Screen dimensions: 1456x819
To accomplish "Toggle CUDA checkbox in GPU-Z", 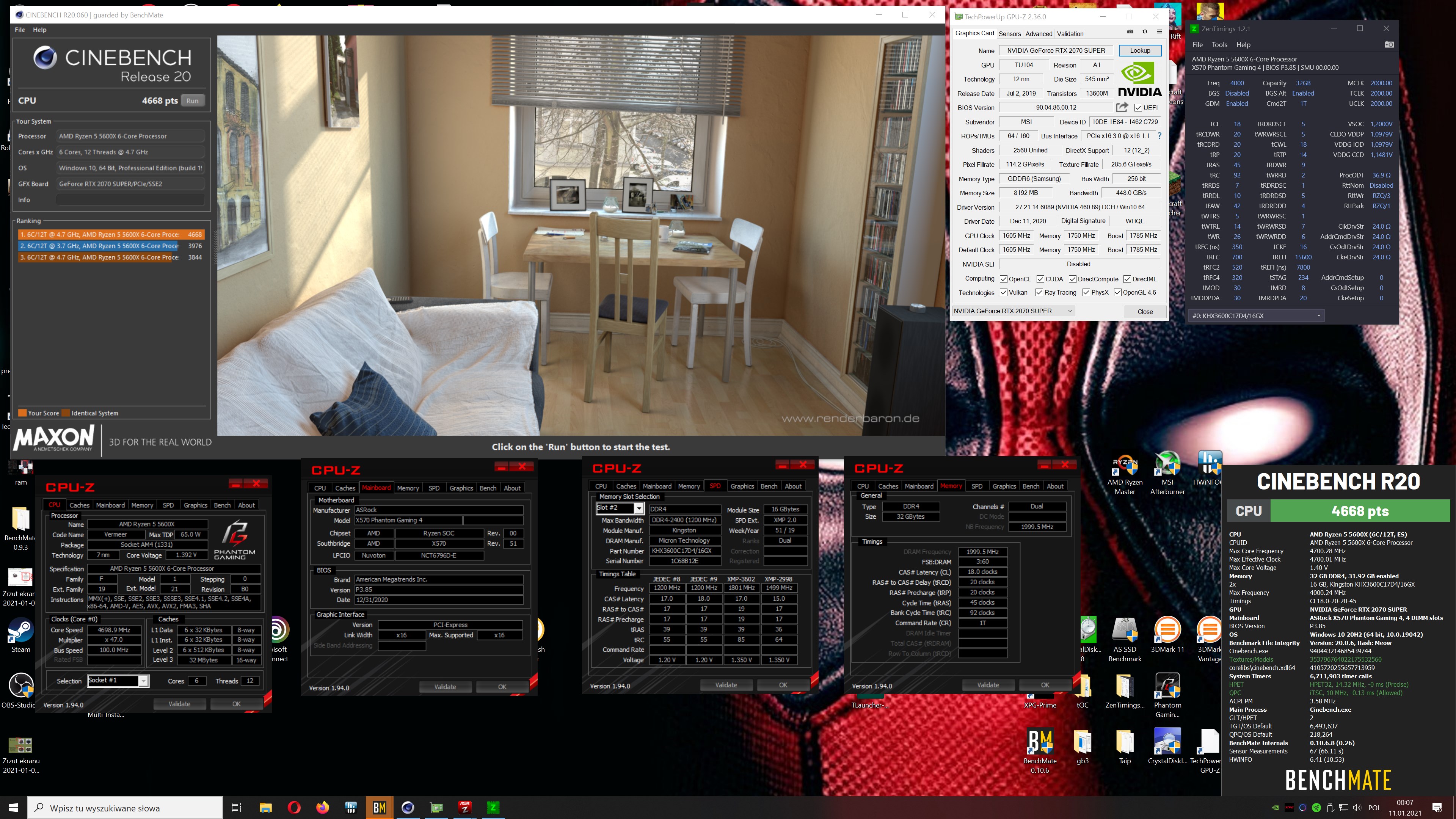I will (x=1040, y=279).
